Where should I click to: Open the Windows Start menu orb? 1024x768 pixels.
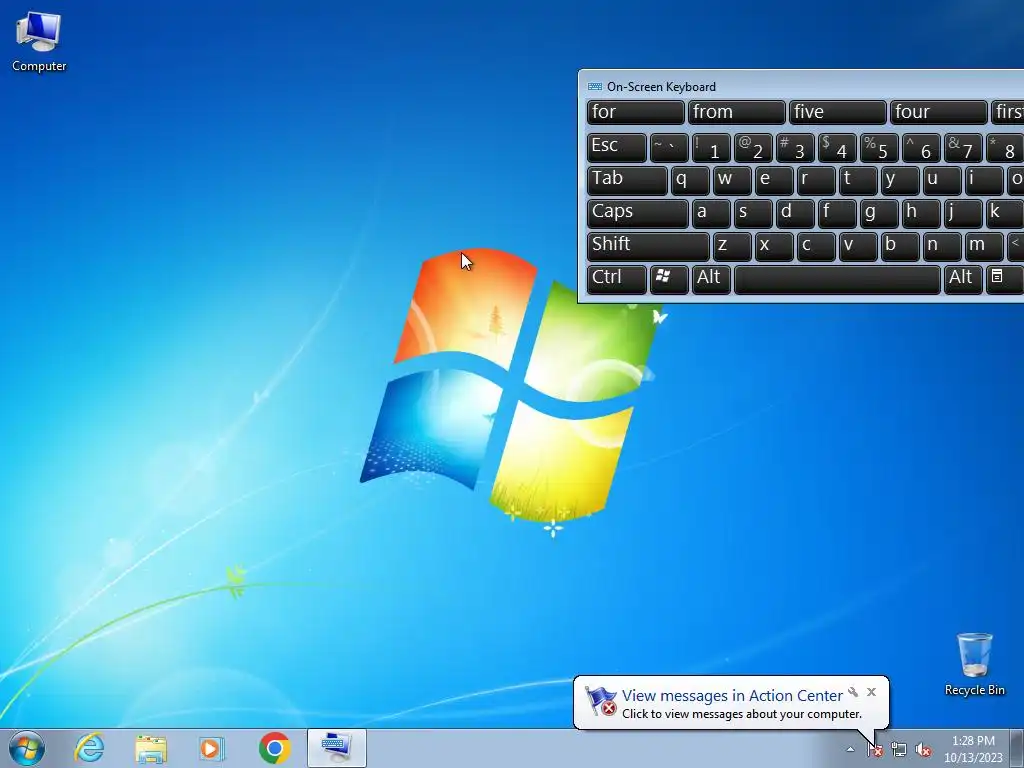pos(27,748)
